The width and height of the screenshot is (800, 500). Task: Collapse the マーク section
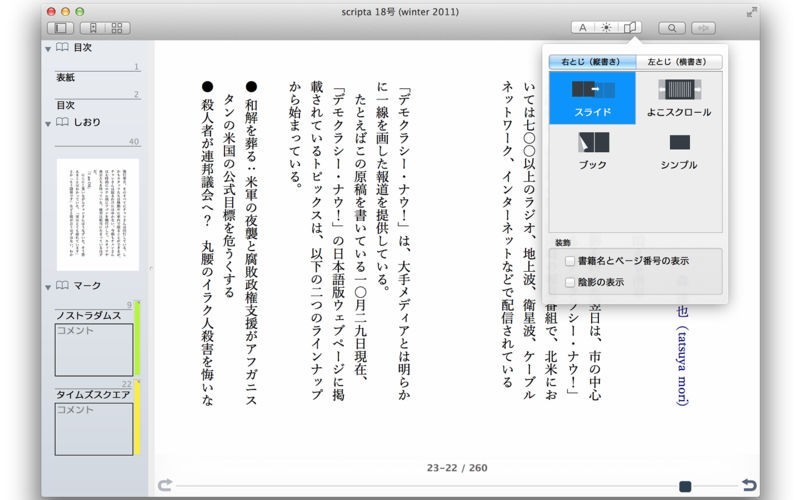coord(48,287)
